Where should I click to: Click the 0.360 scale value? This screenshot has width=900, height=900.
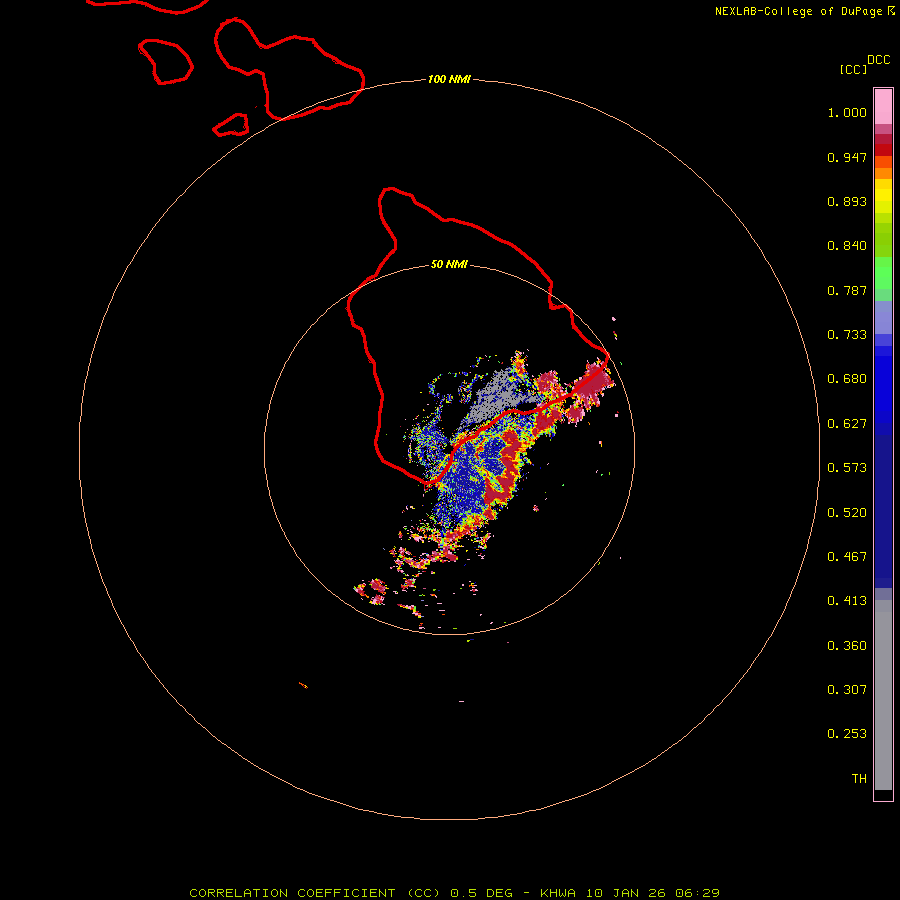pyautogui.click(x=847, y=646)
